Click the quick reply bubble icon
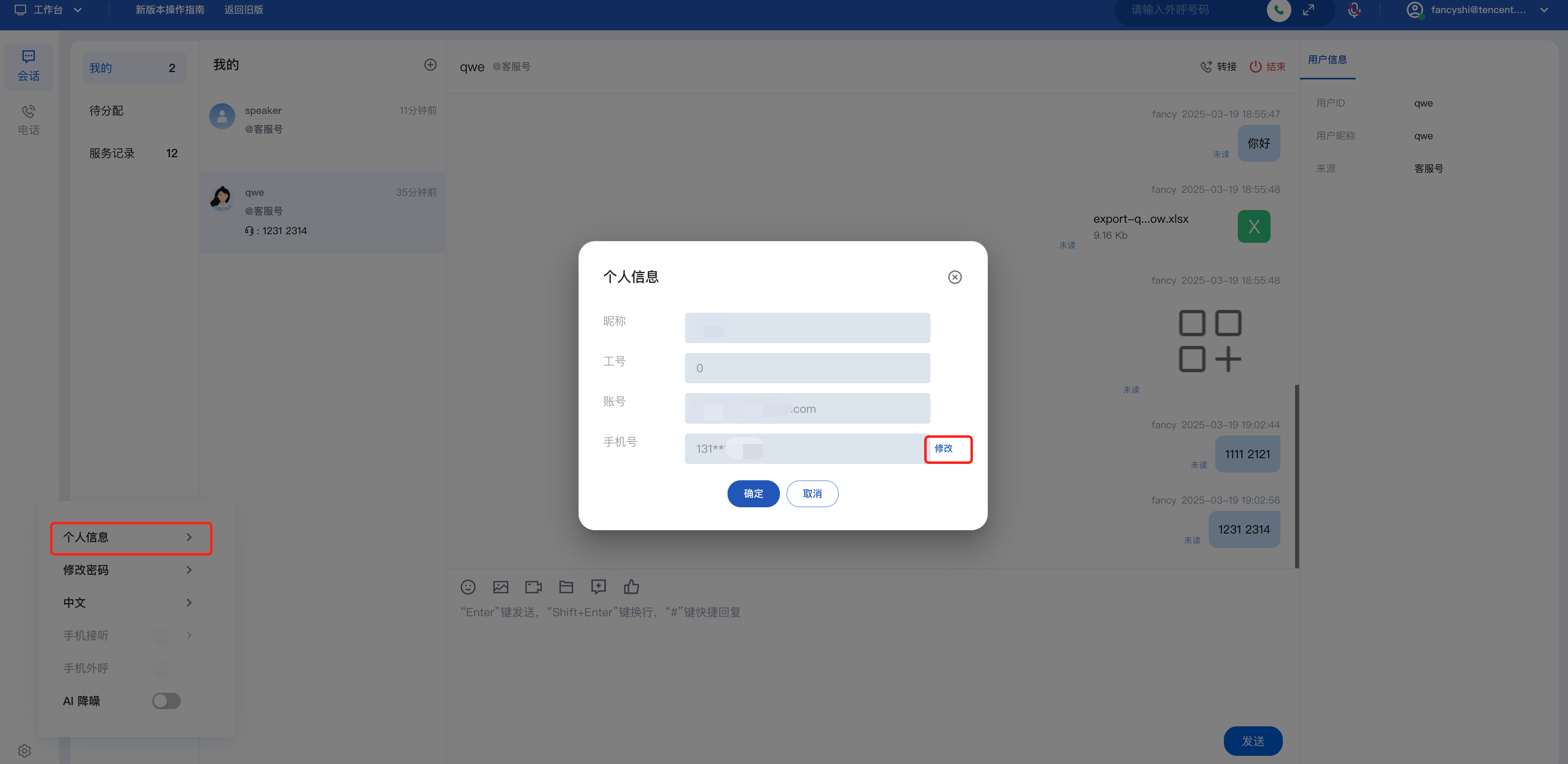 (598, 587)
